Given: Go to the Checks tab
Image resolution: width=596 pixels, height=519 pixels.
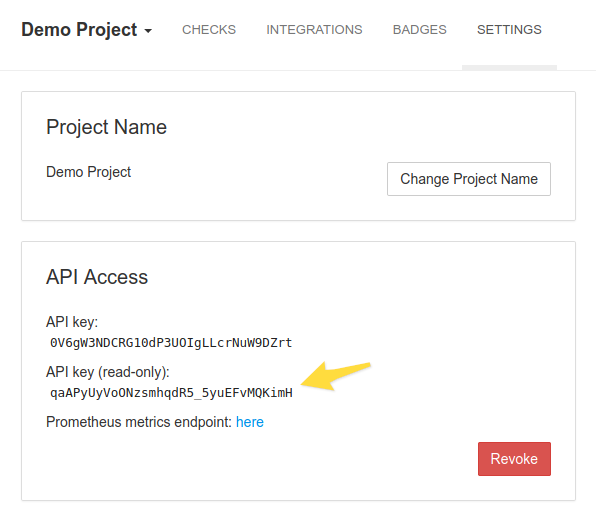Looking at the screenshot, I should (x=209, y=30).
